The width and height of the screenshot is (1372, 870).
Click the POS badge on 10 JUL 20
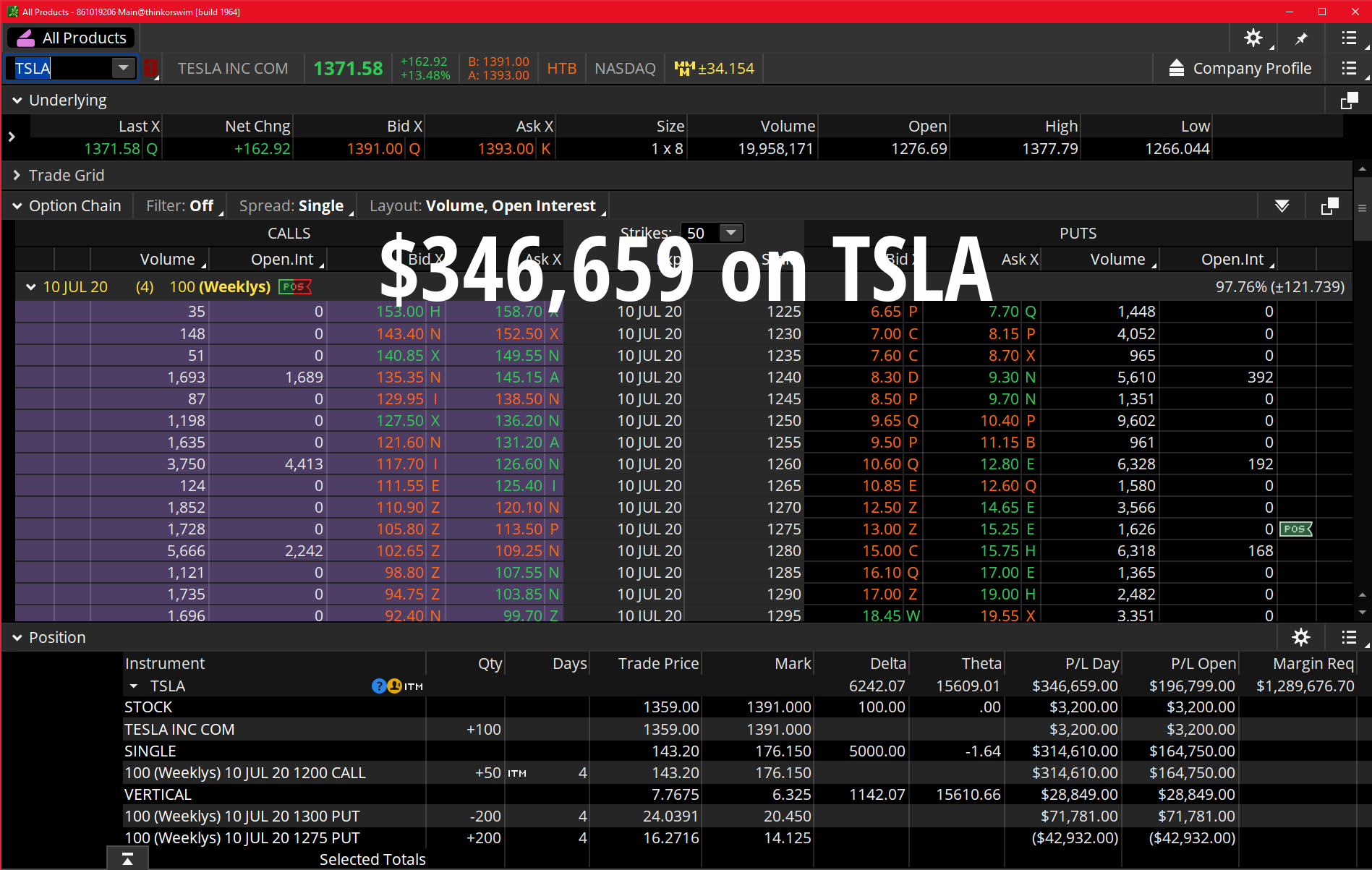click(x=294, y=287)
